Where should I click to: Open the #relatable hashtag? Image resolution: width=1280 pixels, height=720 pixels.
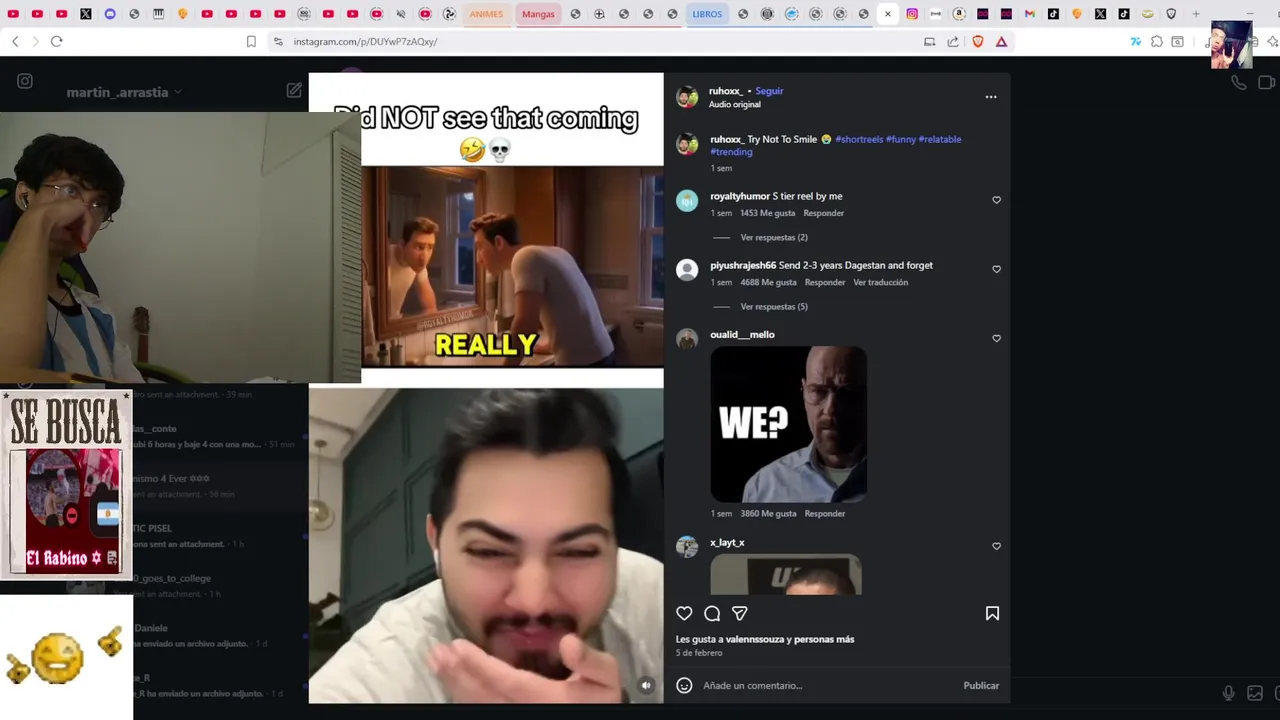point(940,140)
